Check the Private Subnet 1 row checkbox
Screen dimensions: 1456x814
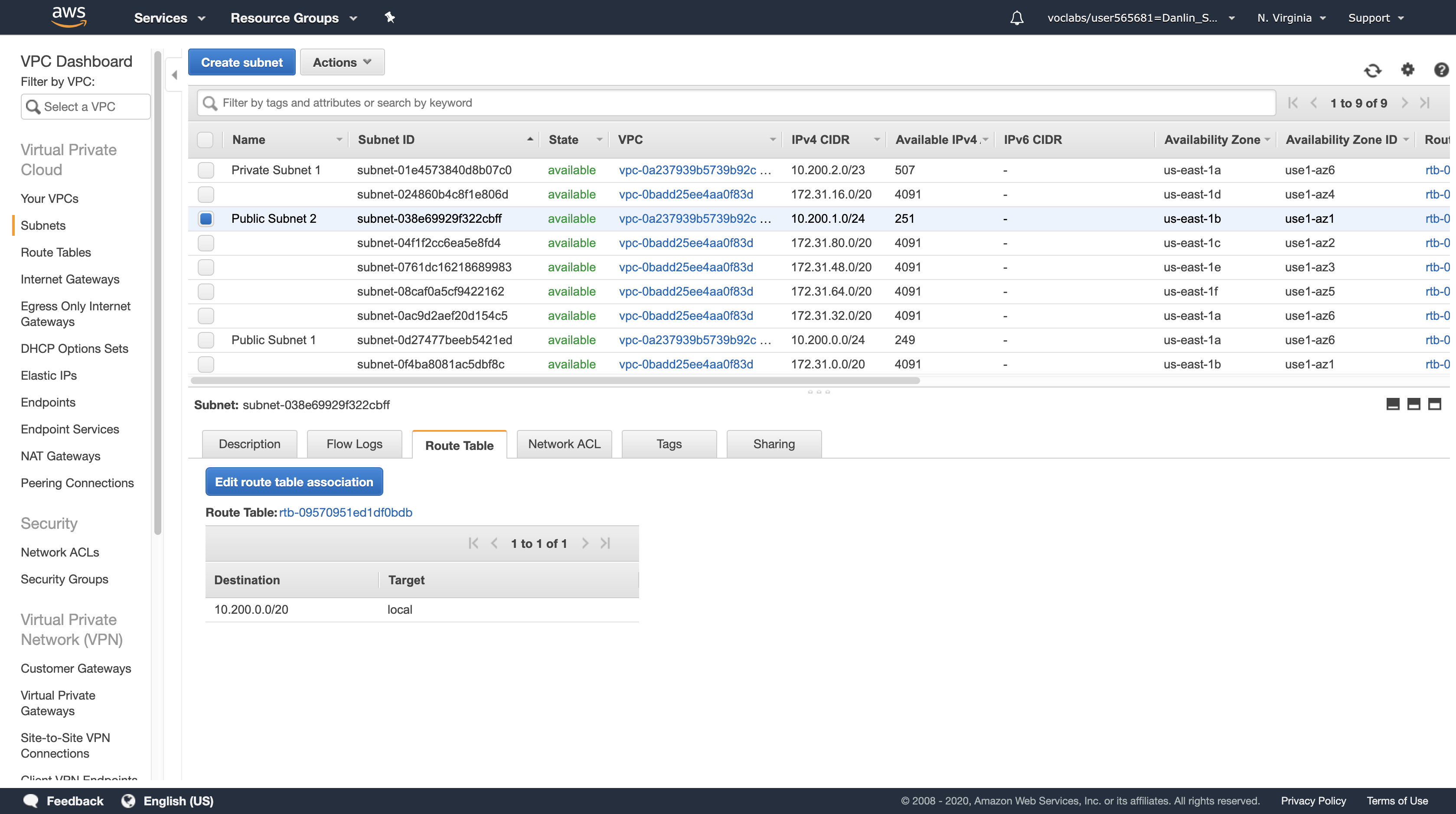point(206,170)
